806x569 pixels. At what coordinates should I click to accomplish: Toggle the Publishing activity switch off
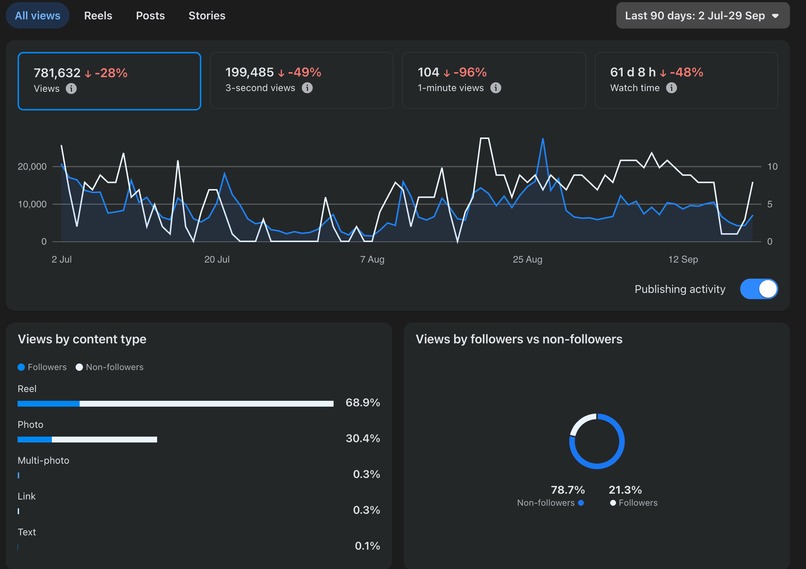tap(759, 289)
